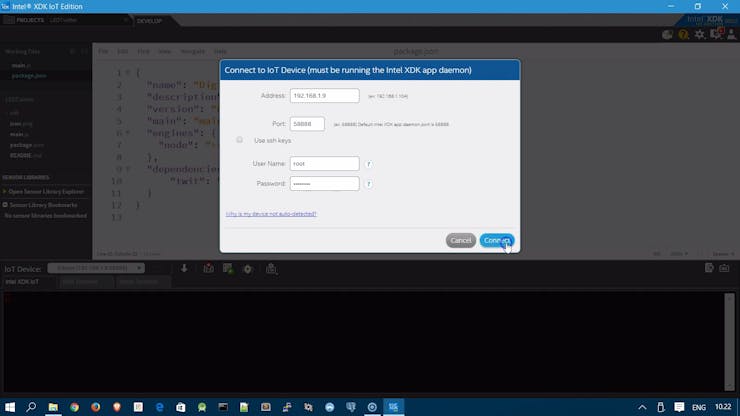Viewport: 740px width, 416px height.
Task: Open the Find menu
Action: point(143,51)
